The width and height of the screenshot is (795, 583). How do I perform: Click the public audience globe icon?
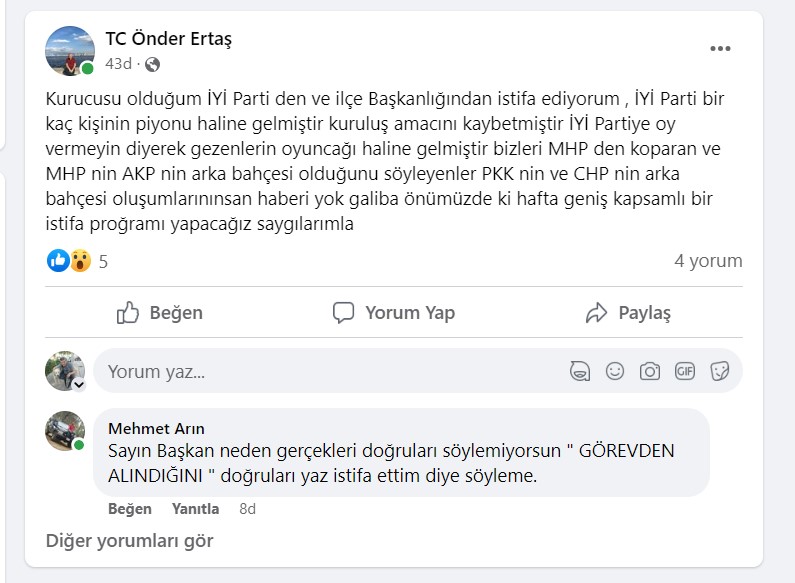(152, 65)
